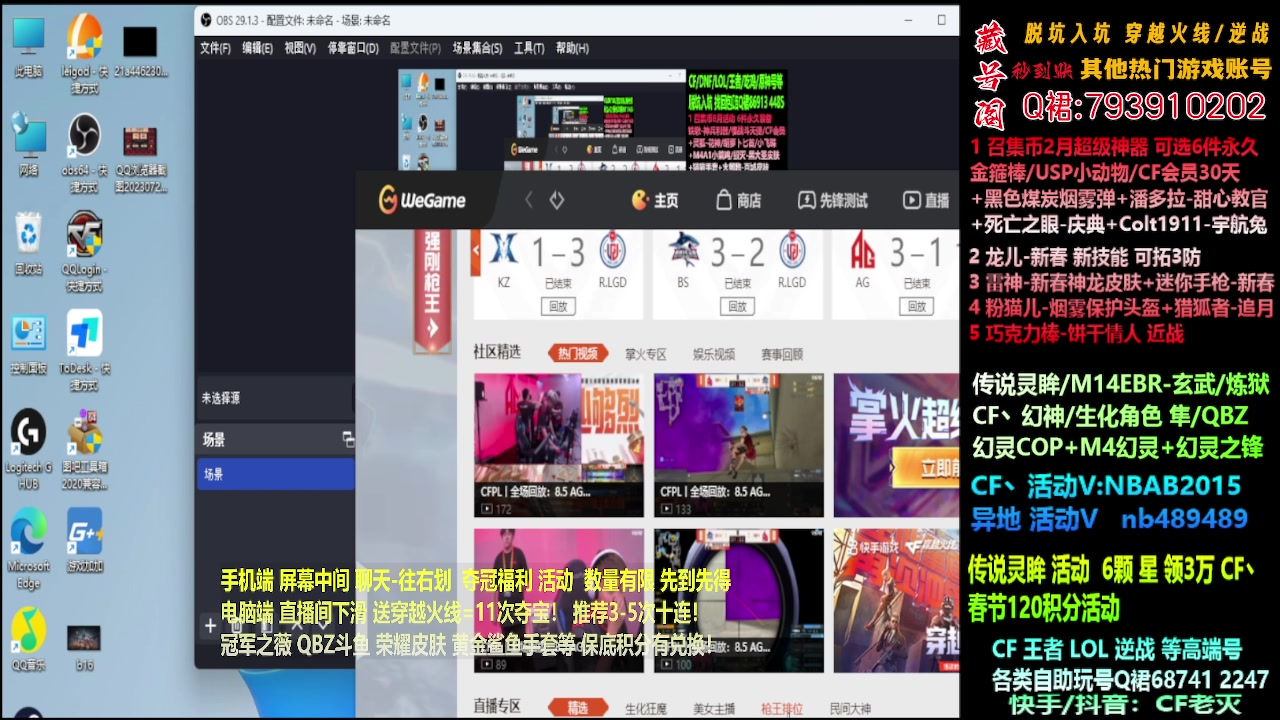Image resolution: width=1280 pixels, height=720 pixels.
Task: Open the leigod shortcut on desktop
Action: [x=85, y=54]
